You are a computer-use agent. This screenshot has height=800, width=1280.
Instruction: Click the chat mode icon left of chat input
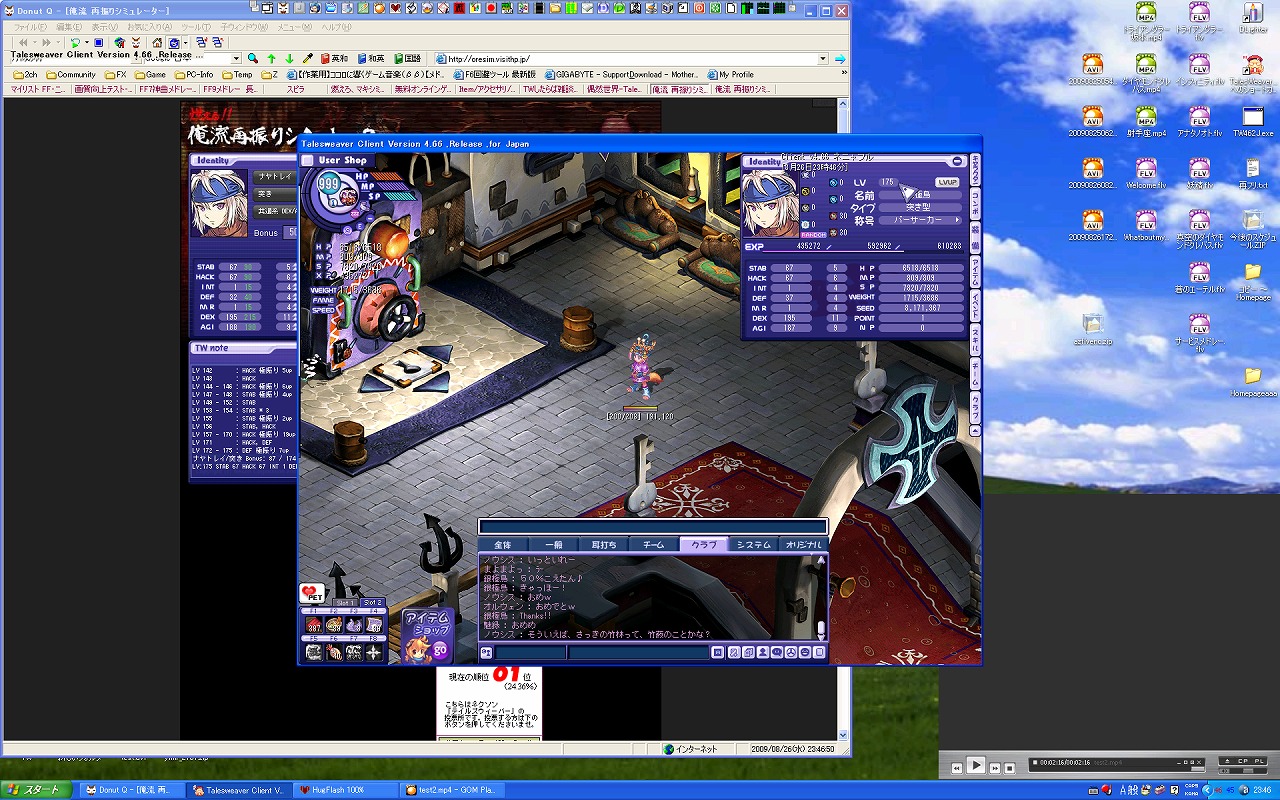click(x=487, y=653)
